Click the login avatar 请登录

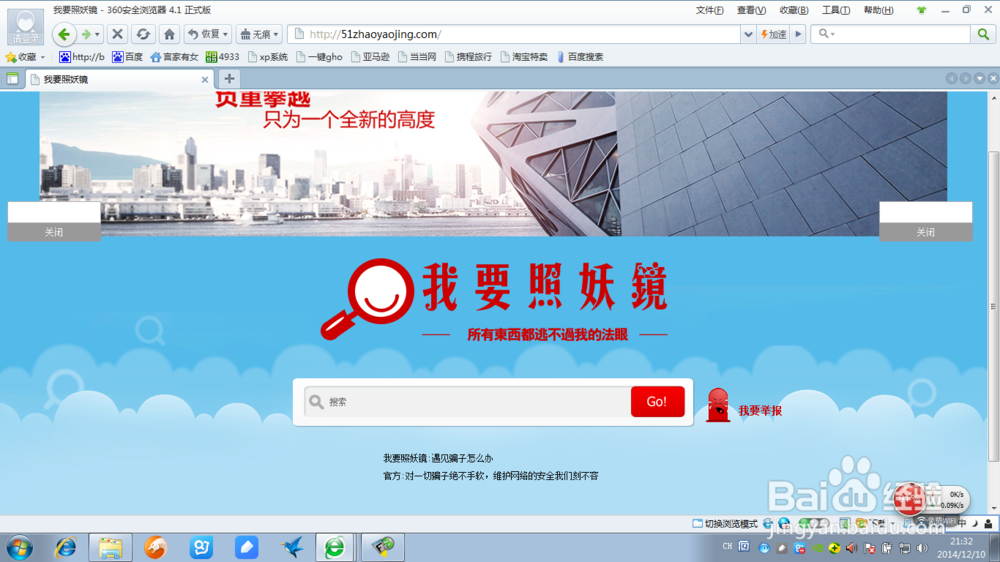(26, 27)
